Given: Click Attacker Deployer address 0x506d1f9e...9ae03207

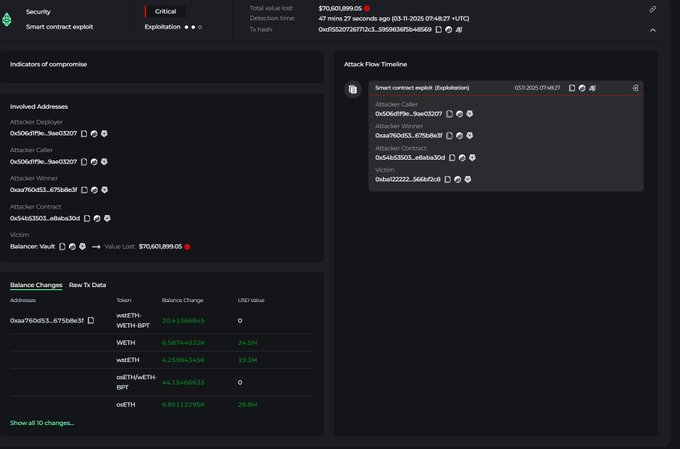Looking at the screenshot, I should click(43, 134).
